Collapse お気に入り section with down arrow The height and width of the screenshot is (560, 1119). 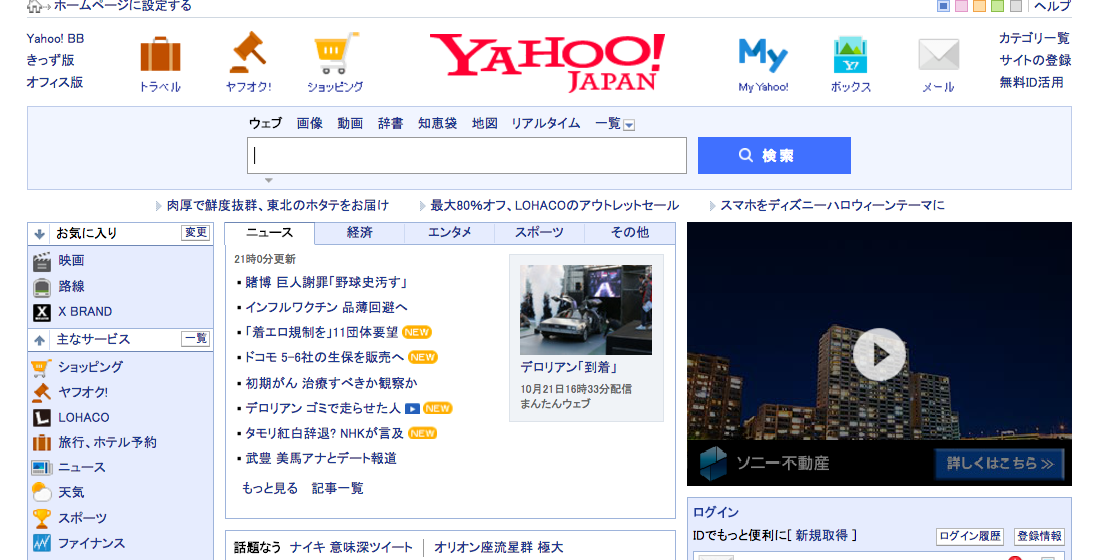click(x=39, y=234)
